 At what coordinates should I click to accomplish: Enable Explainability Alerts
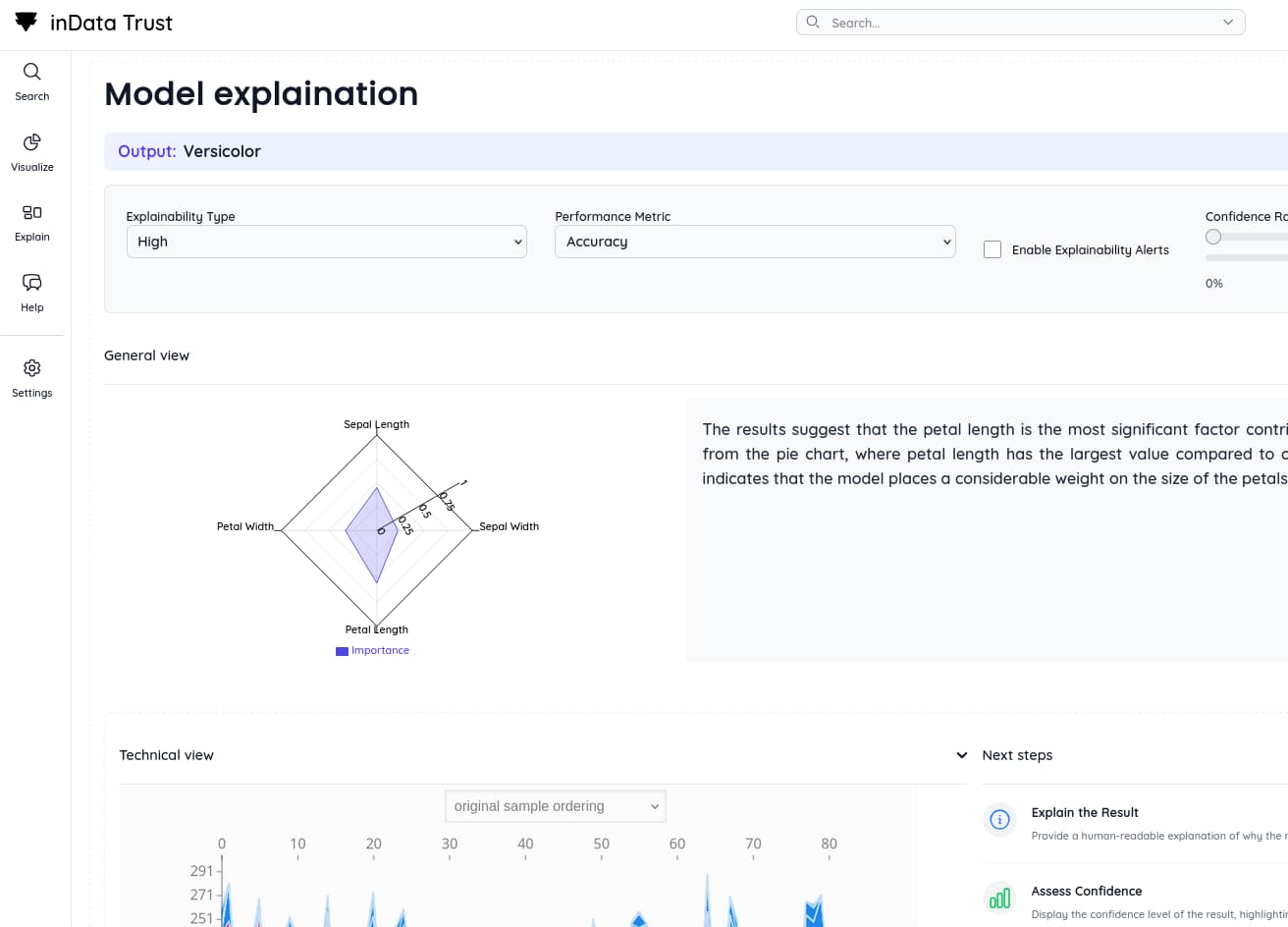pos(992,249)
